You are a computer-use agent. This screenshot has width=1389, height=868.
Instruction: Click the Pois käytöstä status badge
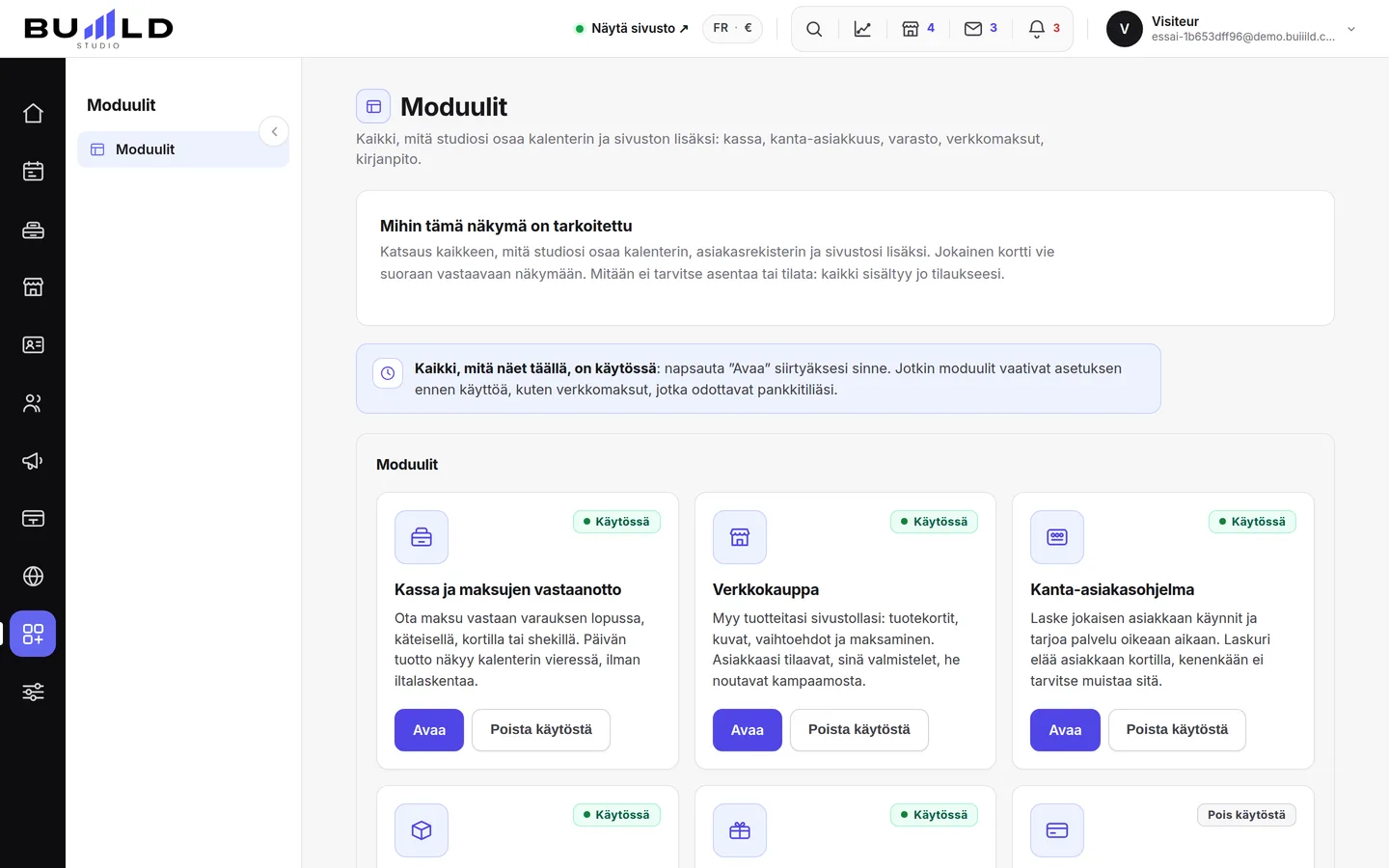coord(1246,815)
